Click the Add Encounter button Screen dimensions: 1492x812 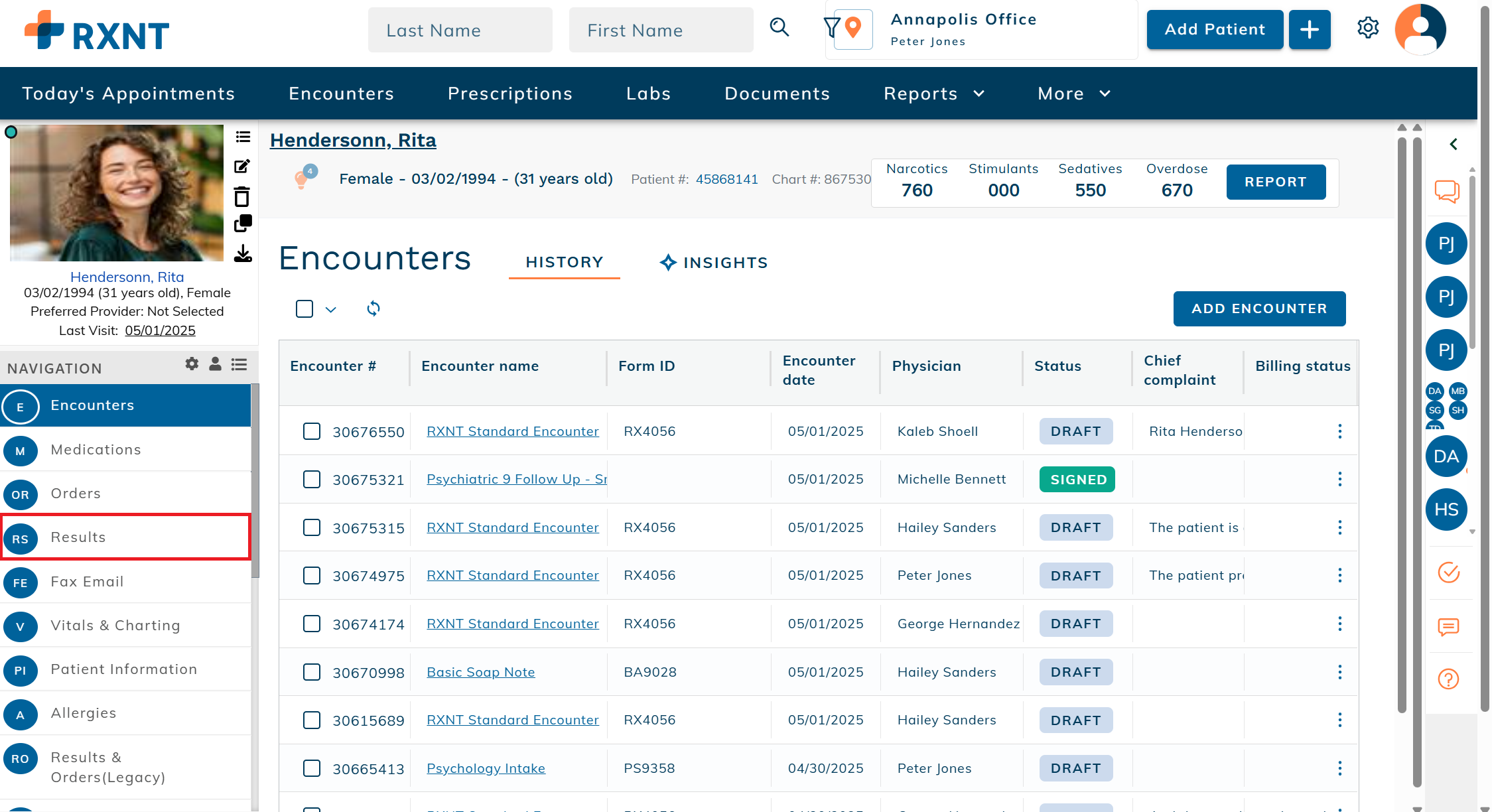1259,308
